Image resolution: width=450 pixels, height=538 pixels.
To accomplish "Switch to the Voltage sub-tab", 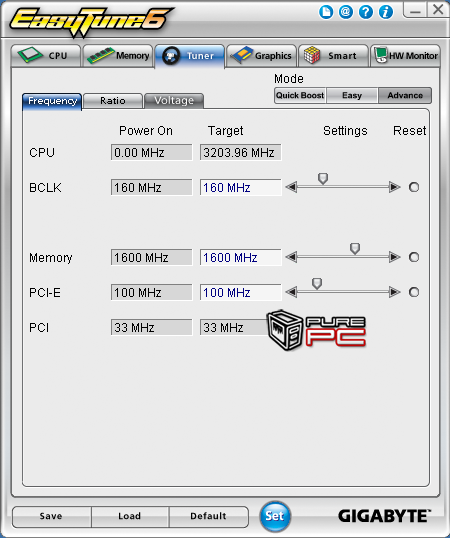I will 174,101.
